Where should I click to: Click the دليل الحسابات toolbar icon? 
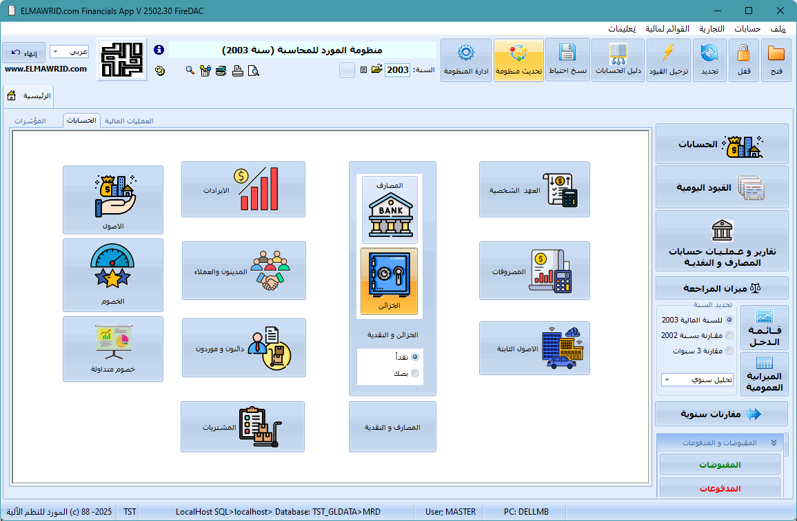(x=618, y=60)
